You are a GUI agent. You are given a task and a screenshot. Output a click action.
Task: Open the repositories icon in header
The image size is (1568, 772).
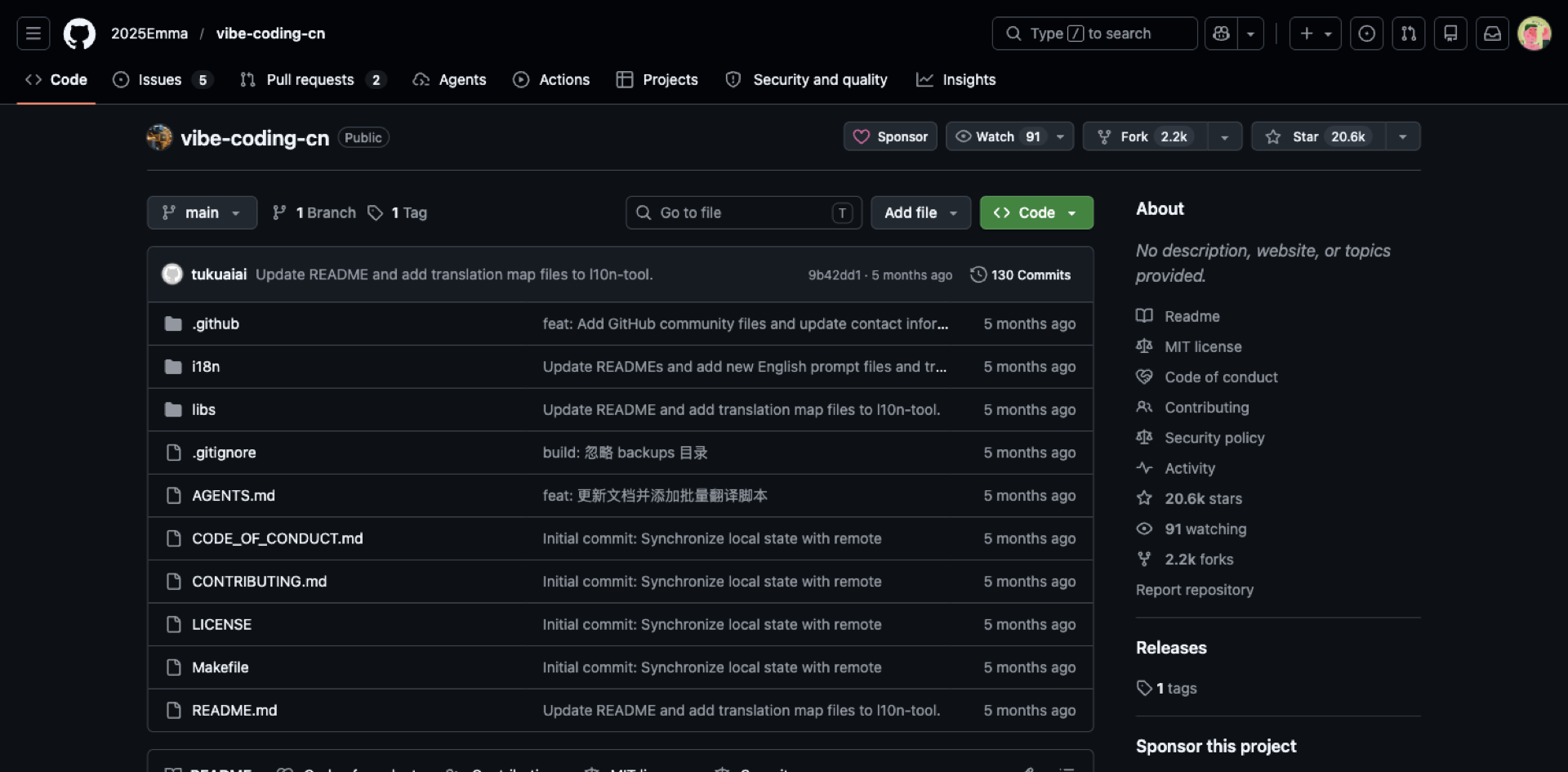coord(1450,33)
